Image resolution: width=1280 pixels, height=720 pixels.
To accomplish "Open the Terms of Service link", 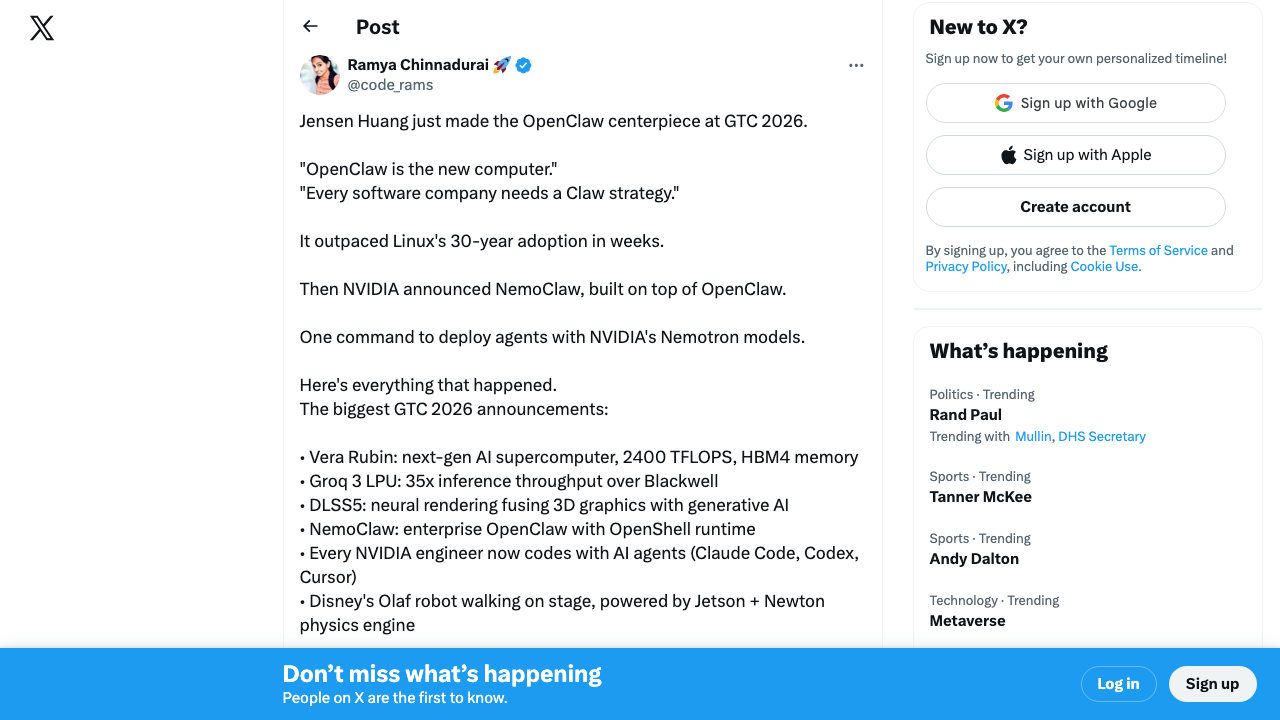I will (x=1158, y=250).
